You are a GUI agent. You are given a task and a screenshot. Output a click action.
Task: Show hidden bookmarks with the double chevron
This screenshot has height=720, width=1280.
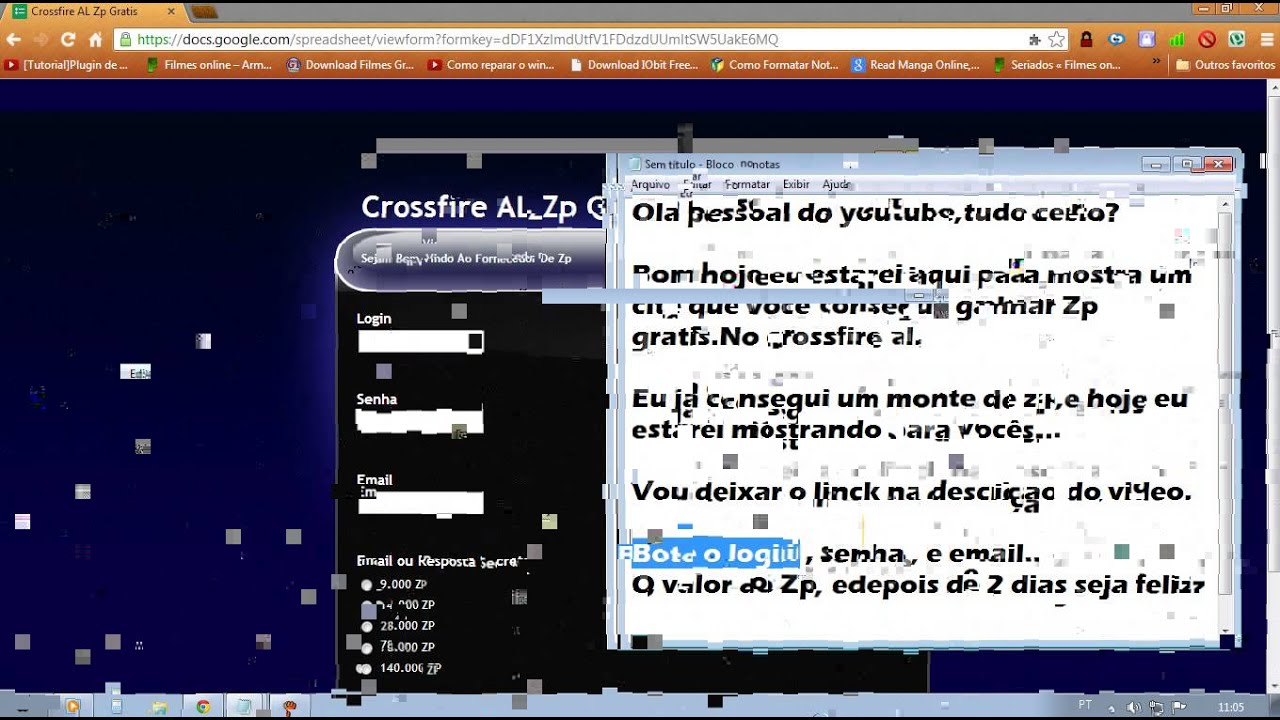1157,62
